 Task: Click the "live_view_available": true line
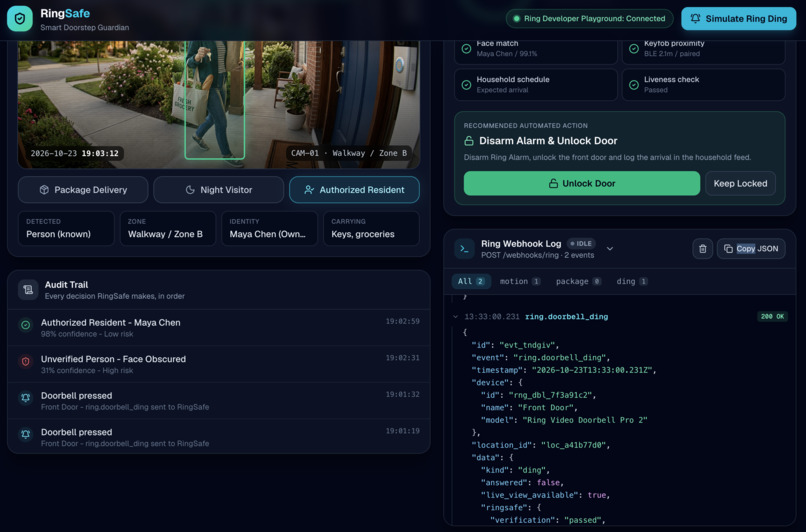pos(545,495)
